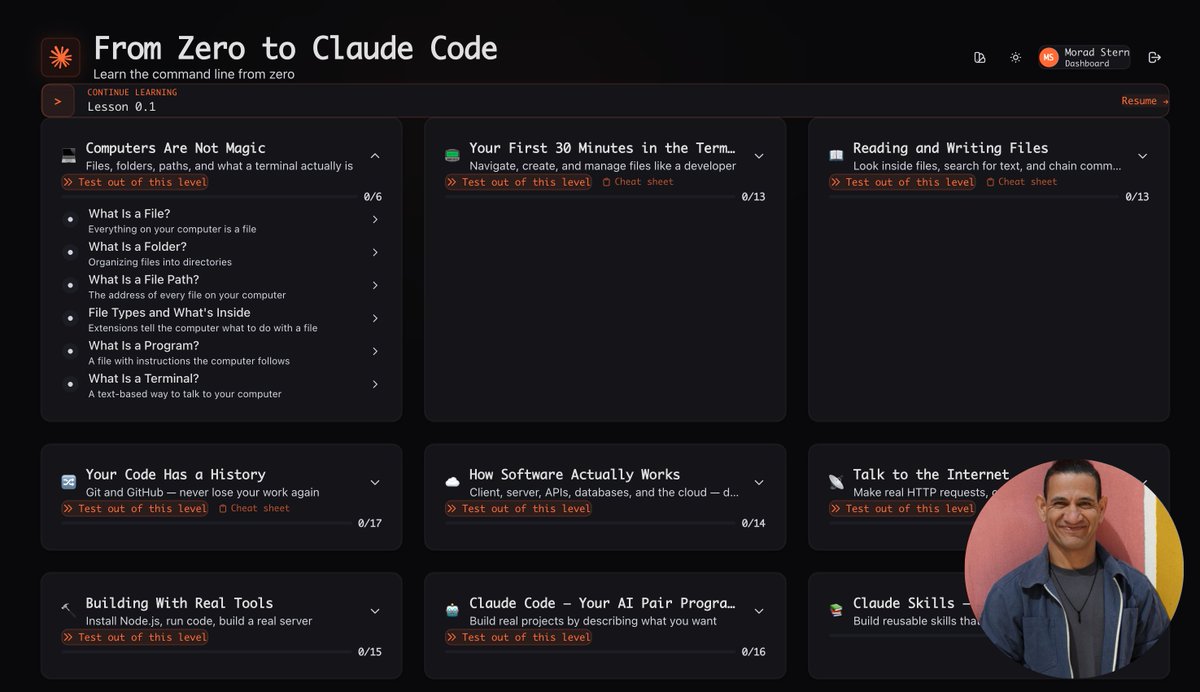Click the satellite icon on Talk to the Internet
The width and height of the screenshot is (1200, 692).
coord(836,483)
